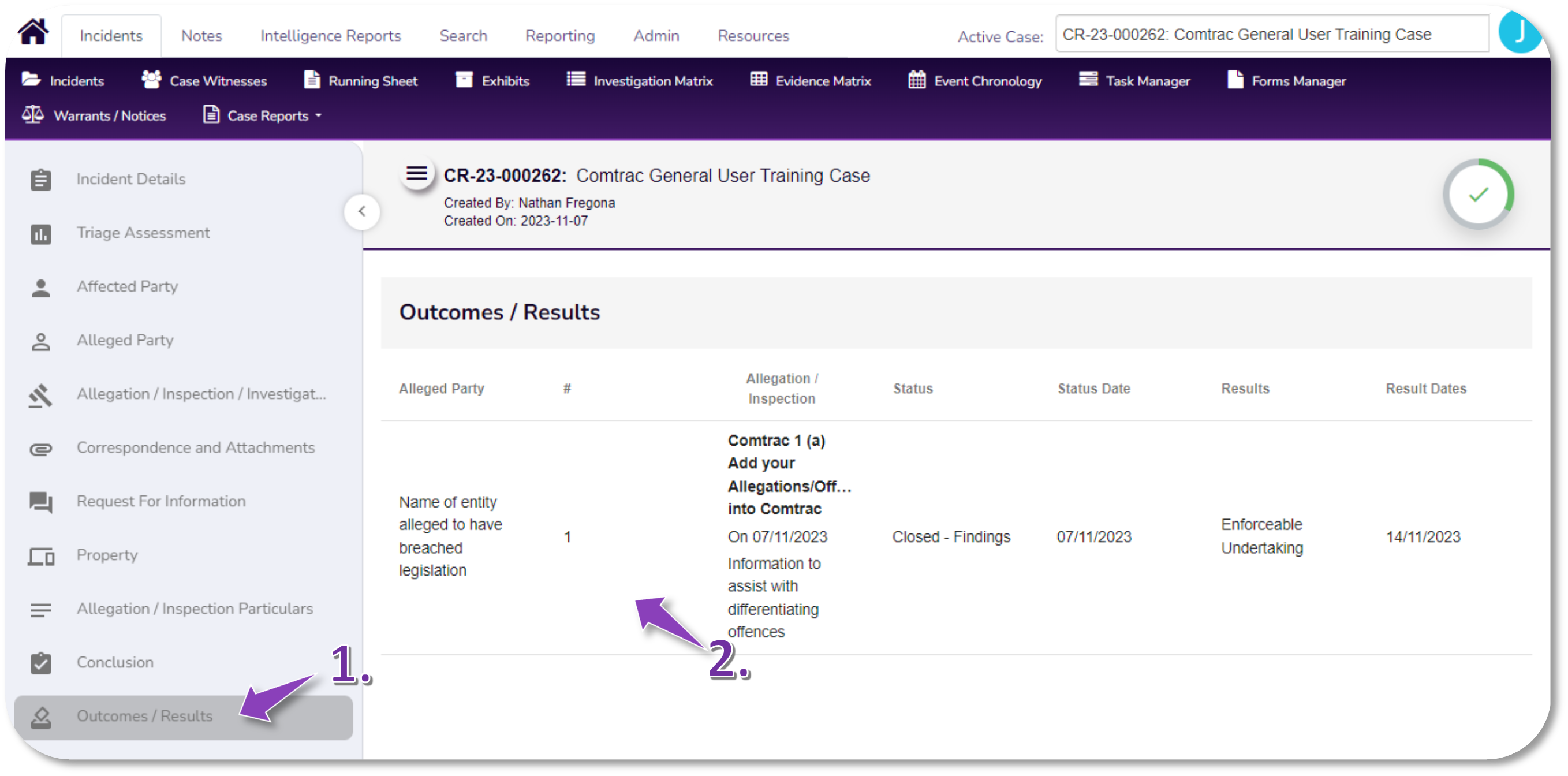Open Event Chronology calendar icon

917,80
